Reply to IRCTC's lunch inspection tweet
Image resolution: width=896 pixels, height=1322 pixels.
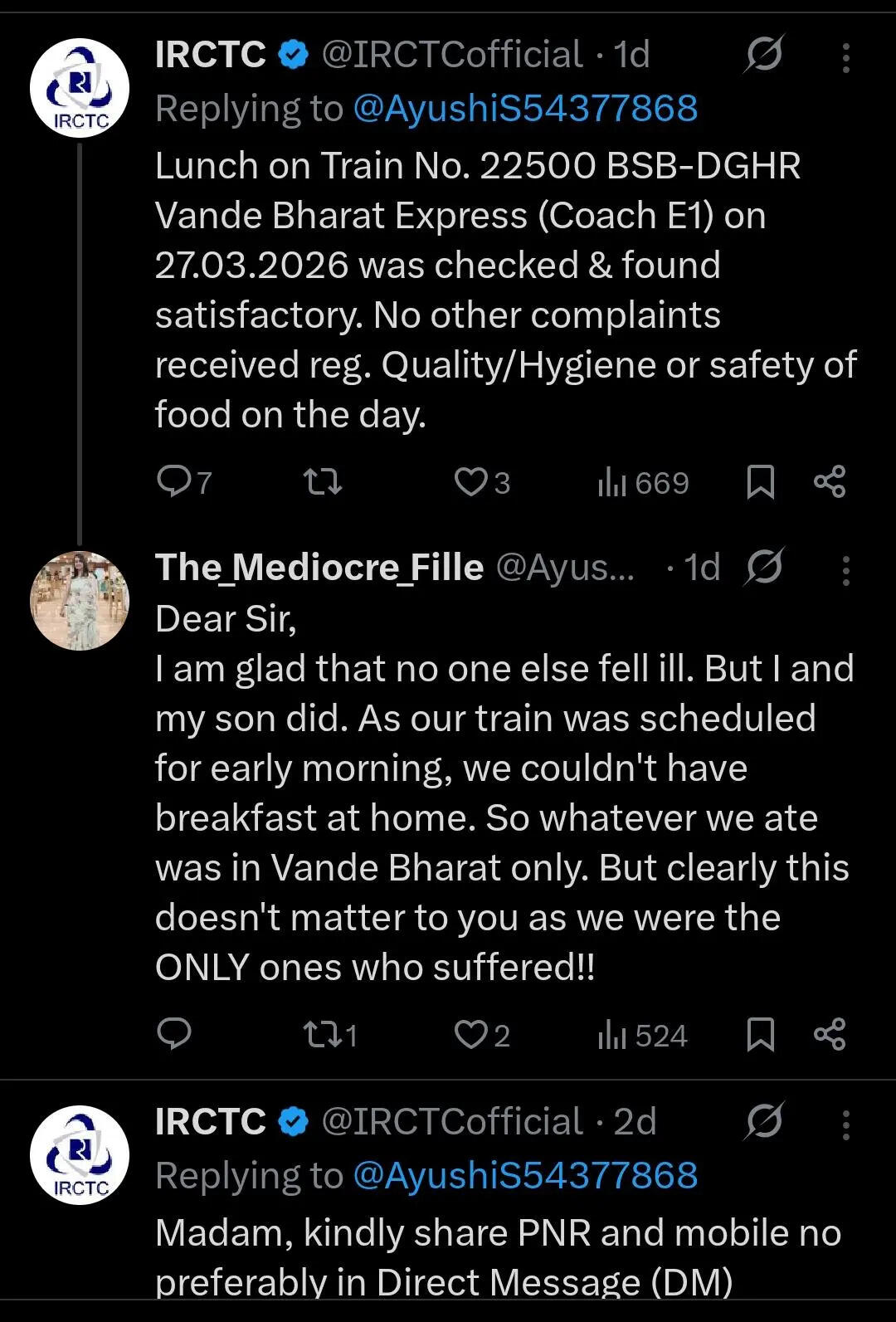[x=174, y=481]
